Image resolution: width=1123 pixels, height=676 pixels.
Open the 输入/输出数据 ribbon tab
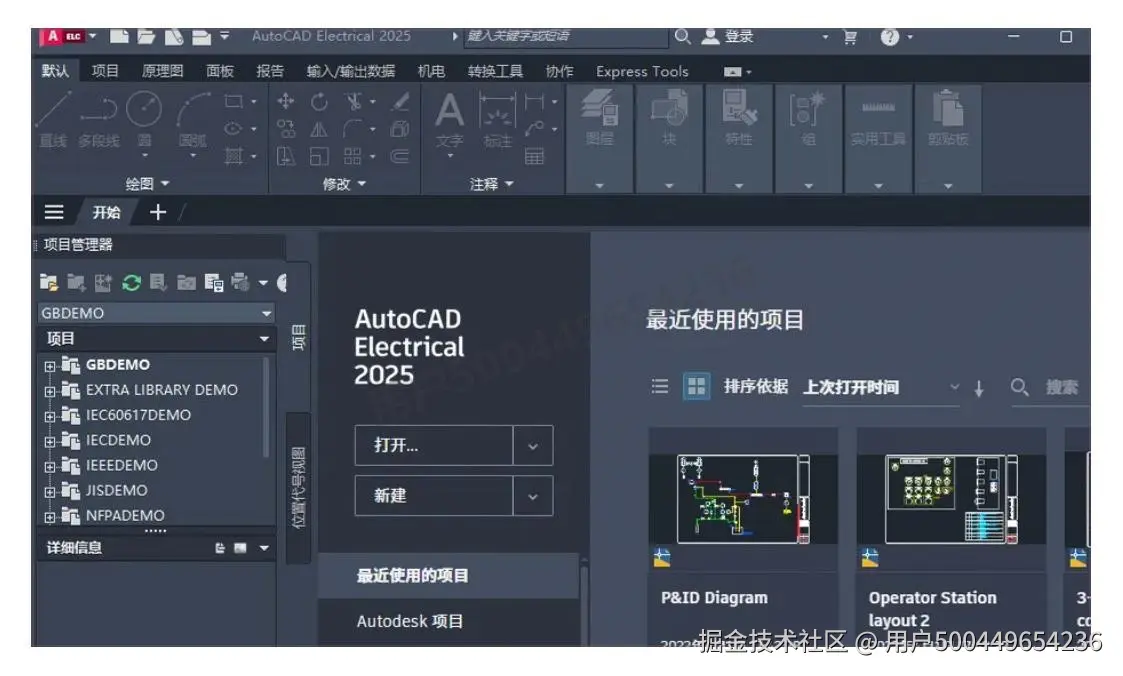[351, 71]
